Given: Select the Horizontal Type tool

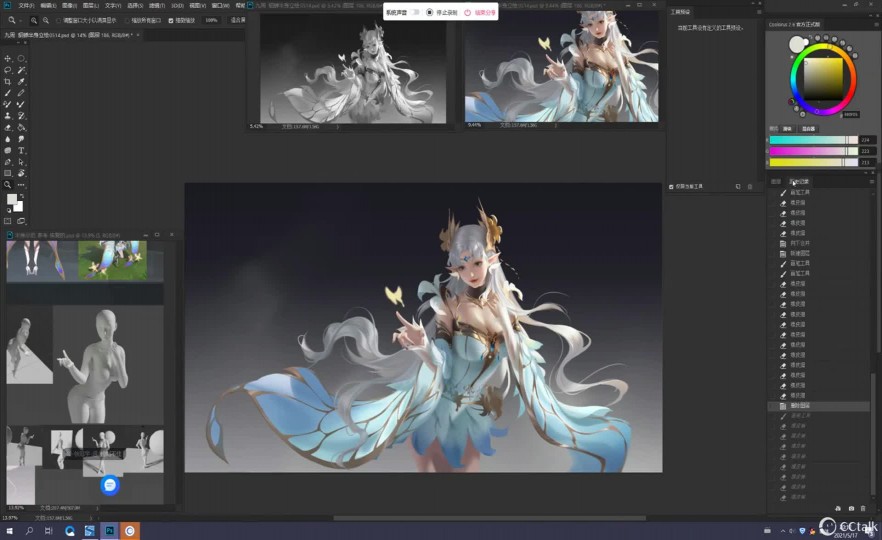Looking at the screenshot, I should point(21,151).
